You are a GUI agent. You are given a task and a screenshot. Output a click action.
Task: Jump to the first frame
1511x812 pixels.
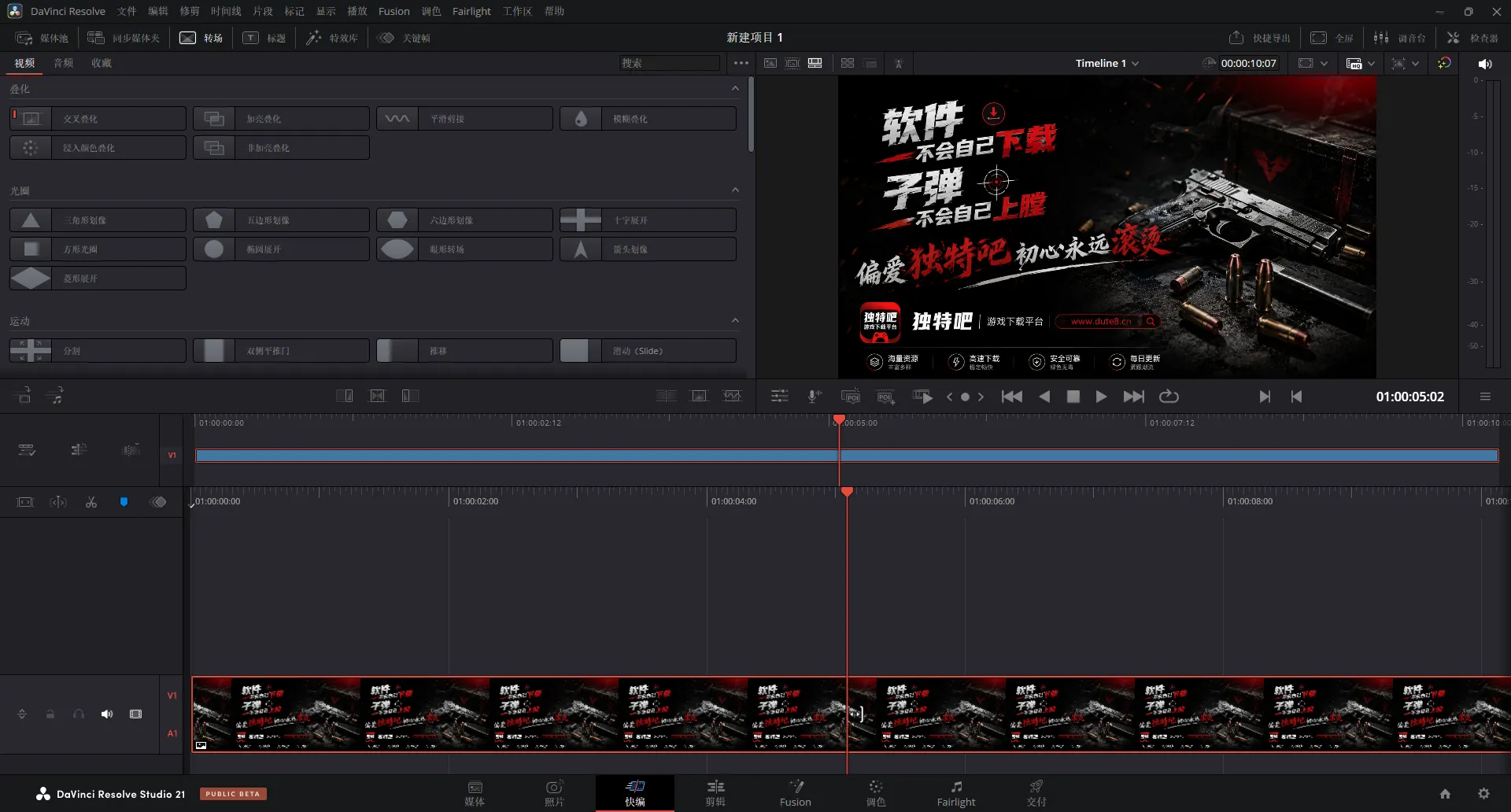(x=1012, y=397)
